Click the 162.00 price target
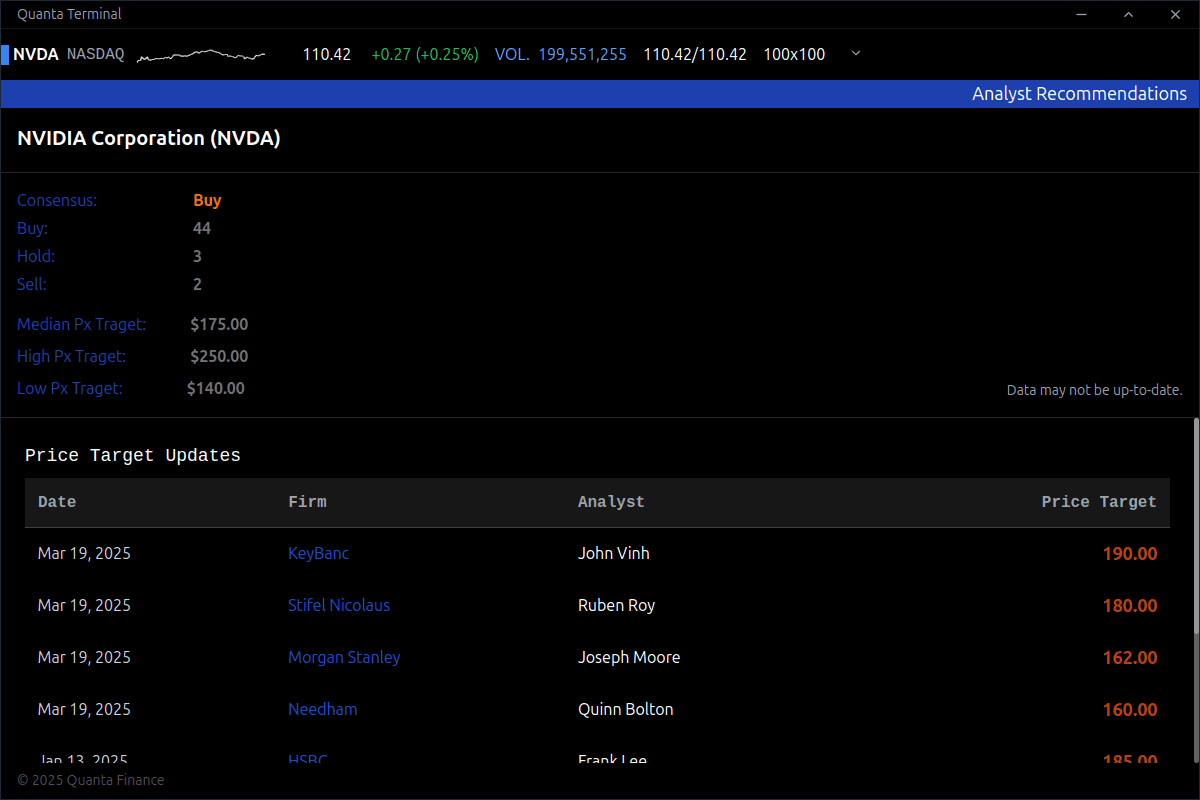The height and width of the screenshot is (800, 1200). pos(1130,657)
